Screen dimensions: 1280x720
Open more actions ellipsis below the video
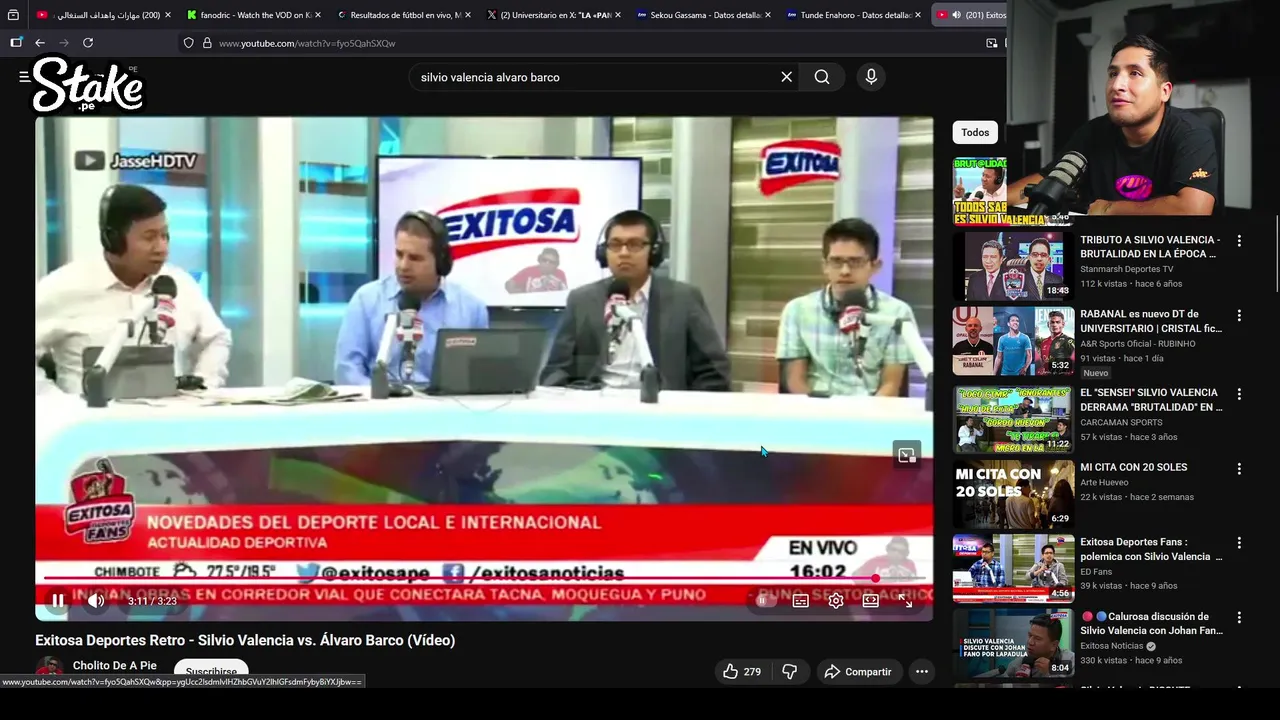click(x=922, y=671)
